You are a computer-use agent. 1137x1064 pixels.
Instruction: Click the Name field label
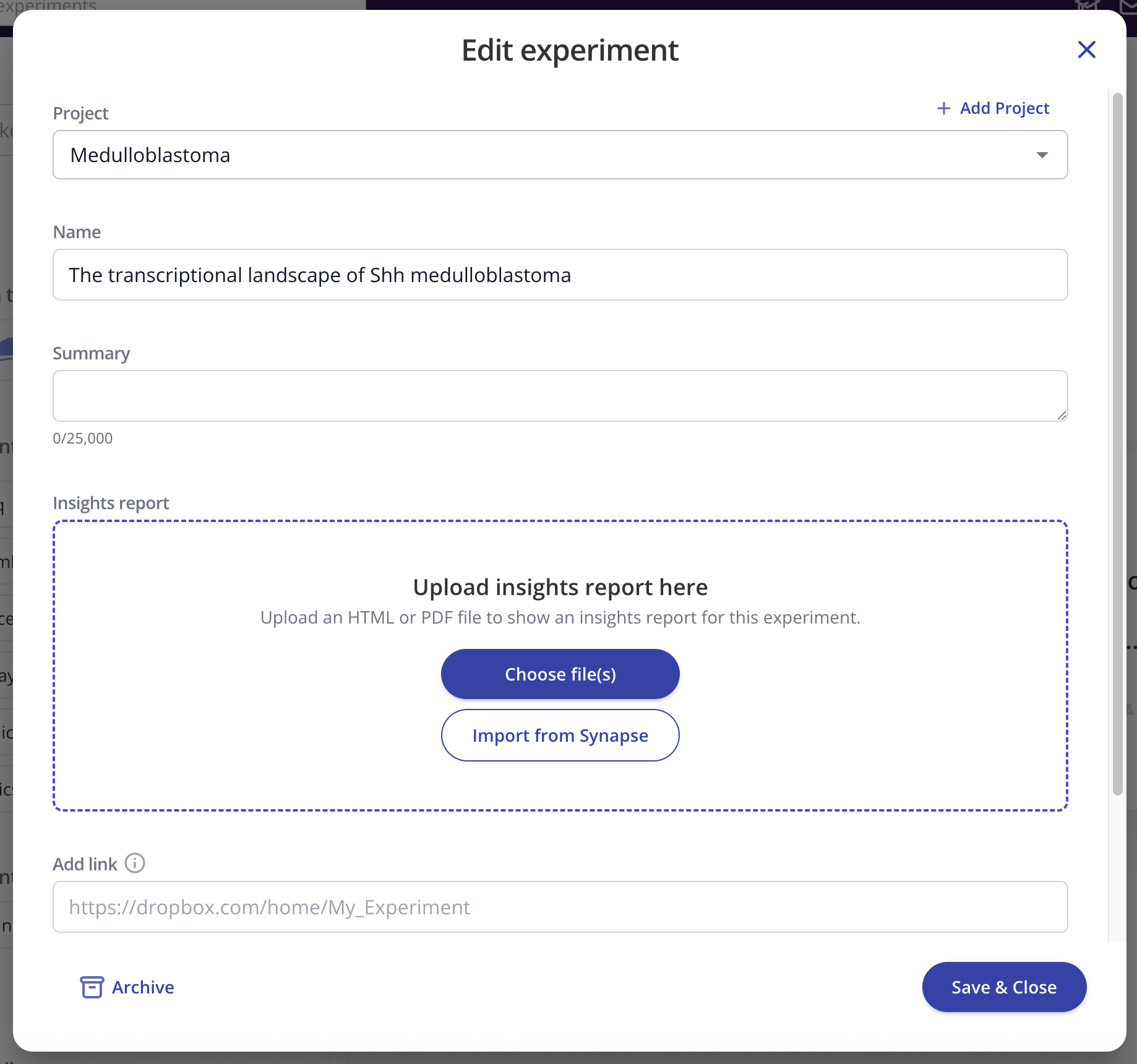(77, 232)
